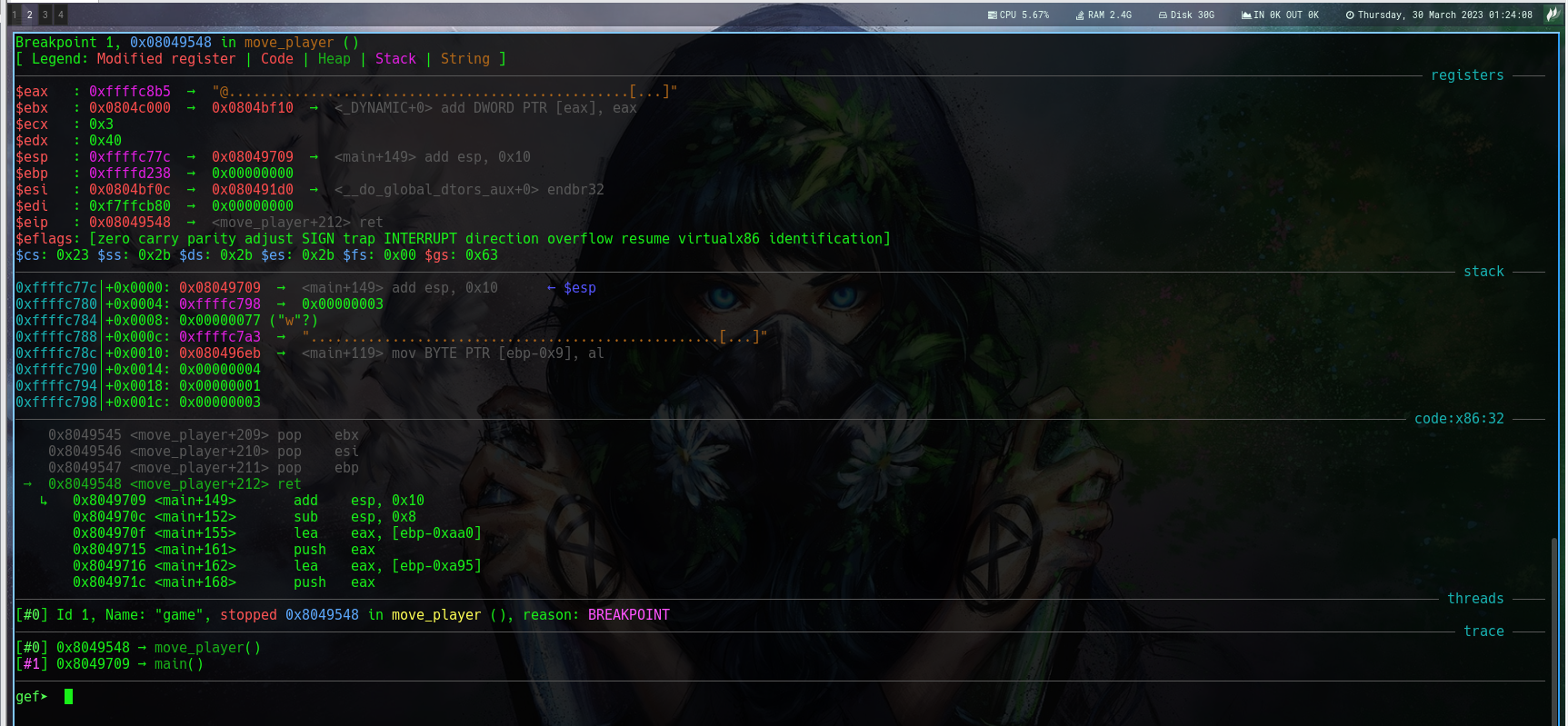Click the 'registers' section header
The height and width of the screenshot is (726, 1568).
tap(1467, 75)
